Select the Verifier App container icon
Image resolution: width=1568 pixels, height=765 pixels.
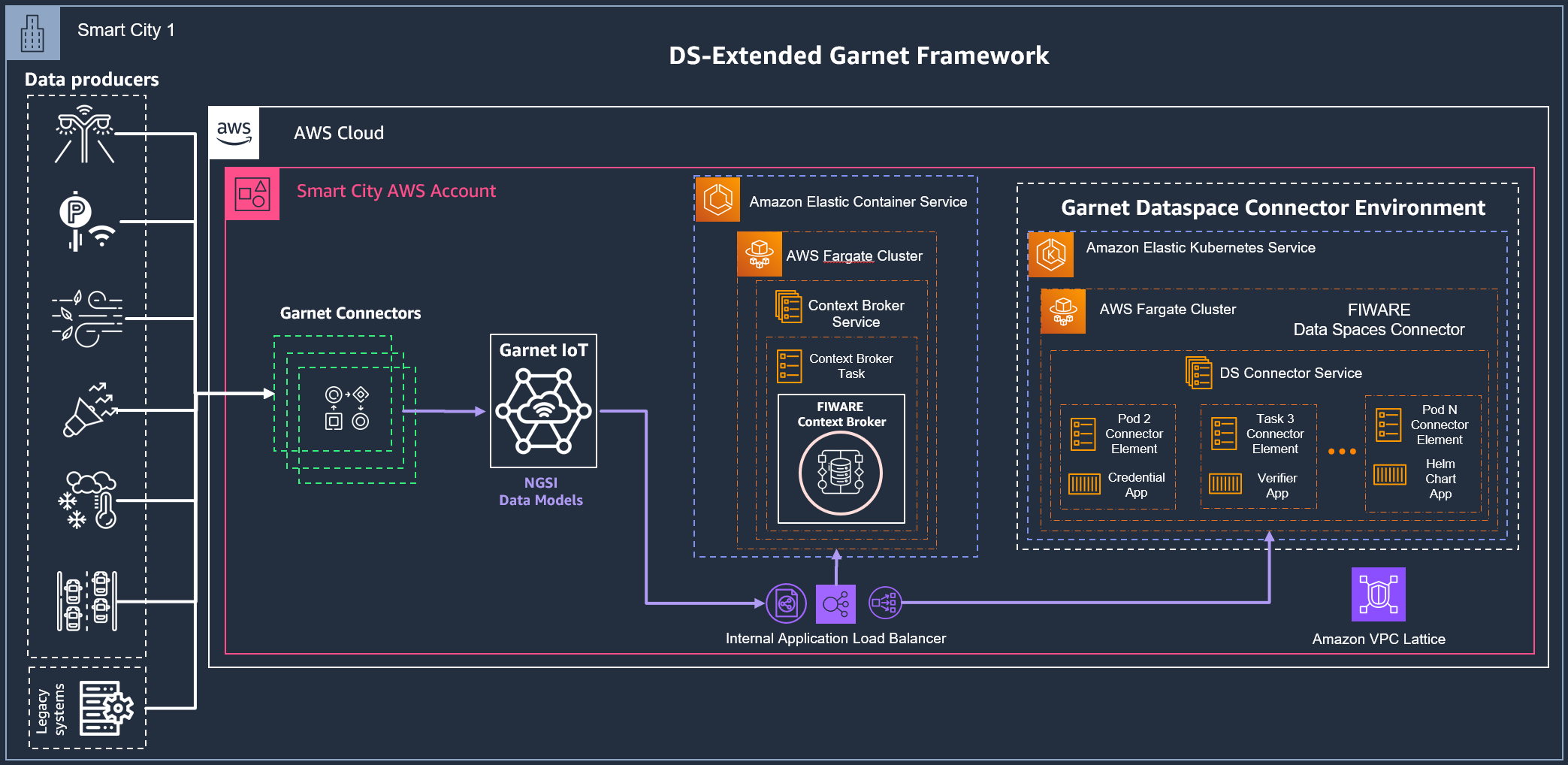[x=1225, y=484]
